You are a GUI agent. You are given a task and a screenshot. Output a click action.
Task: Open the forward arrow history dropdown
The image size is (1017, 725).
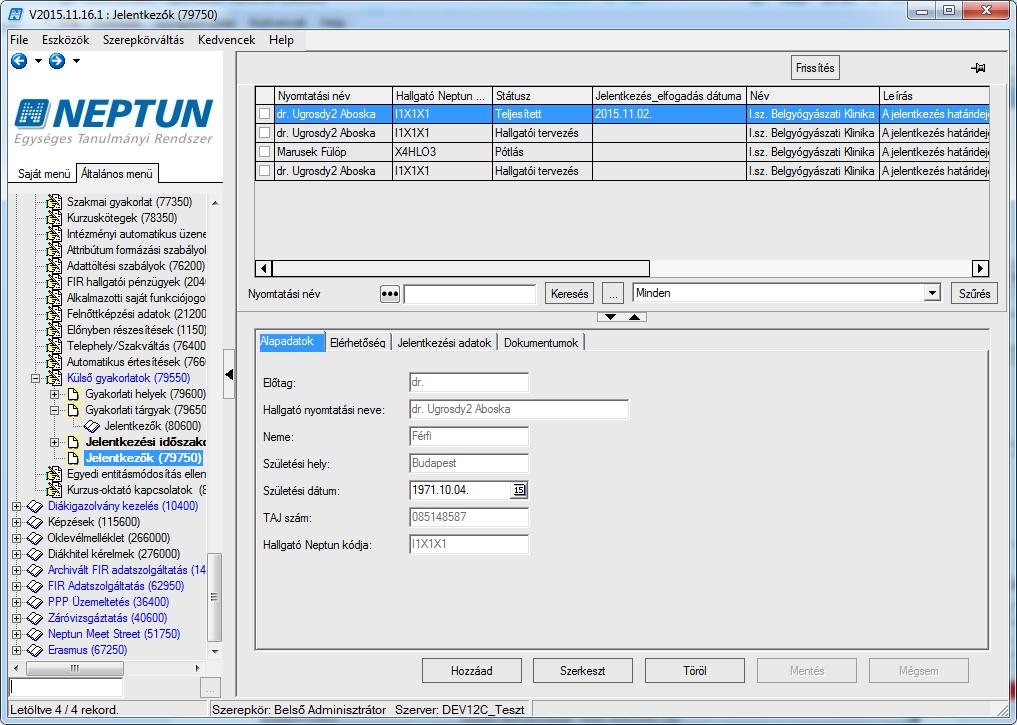click(77, 61)
